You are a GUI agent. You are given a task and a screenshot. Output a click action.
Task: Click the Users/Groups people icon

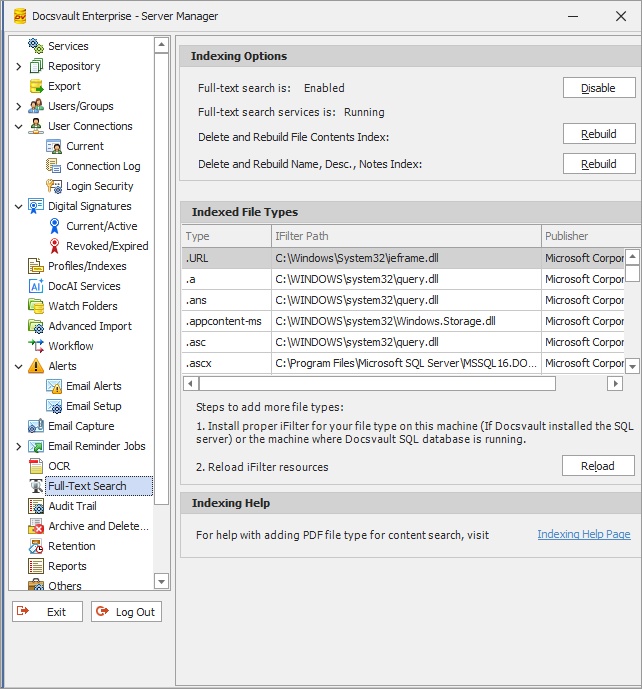coord(36,106)
